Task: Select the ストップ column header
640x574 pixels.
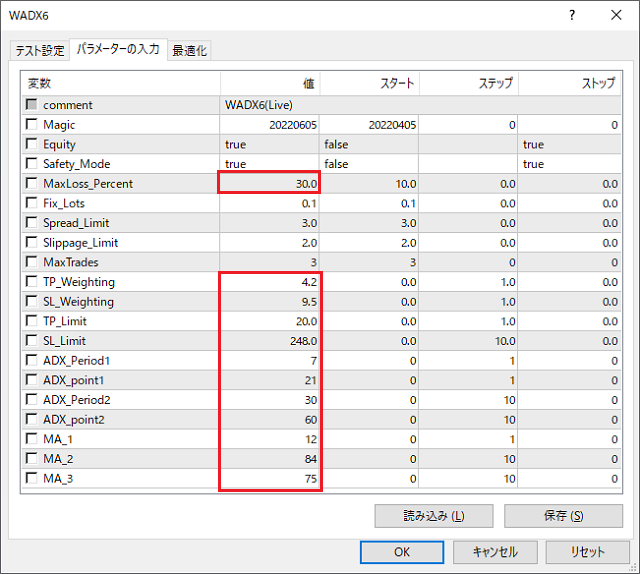Action: (570, 84)
